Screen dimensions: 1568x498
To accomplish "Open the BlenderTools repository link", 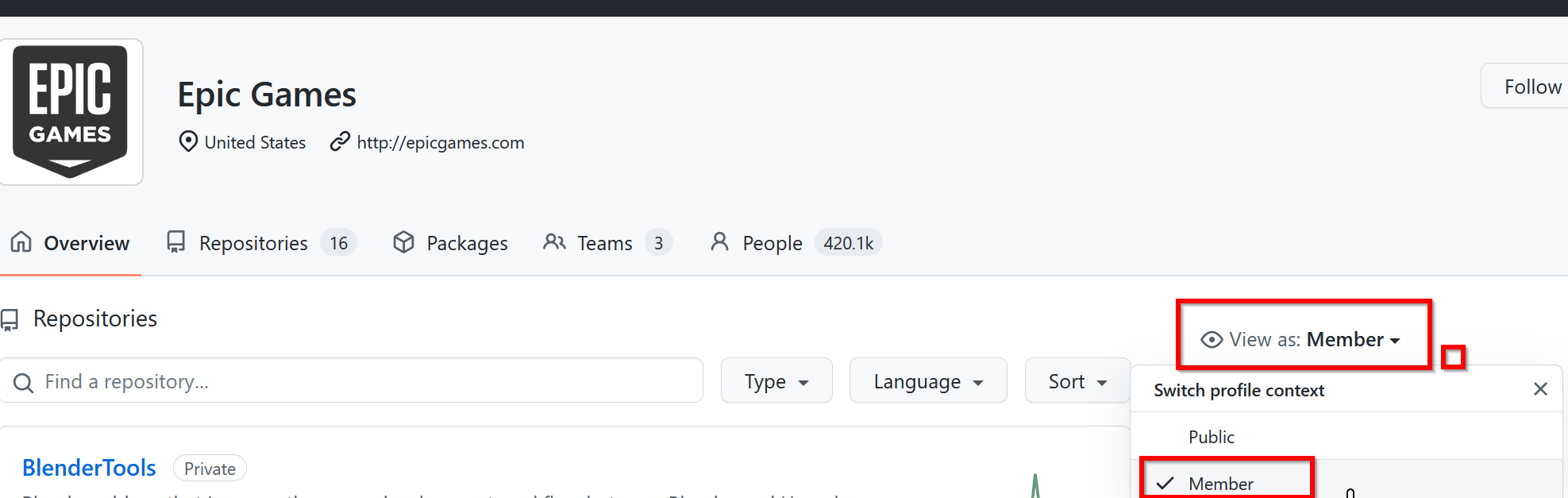I will pos(89,468).
